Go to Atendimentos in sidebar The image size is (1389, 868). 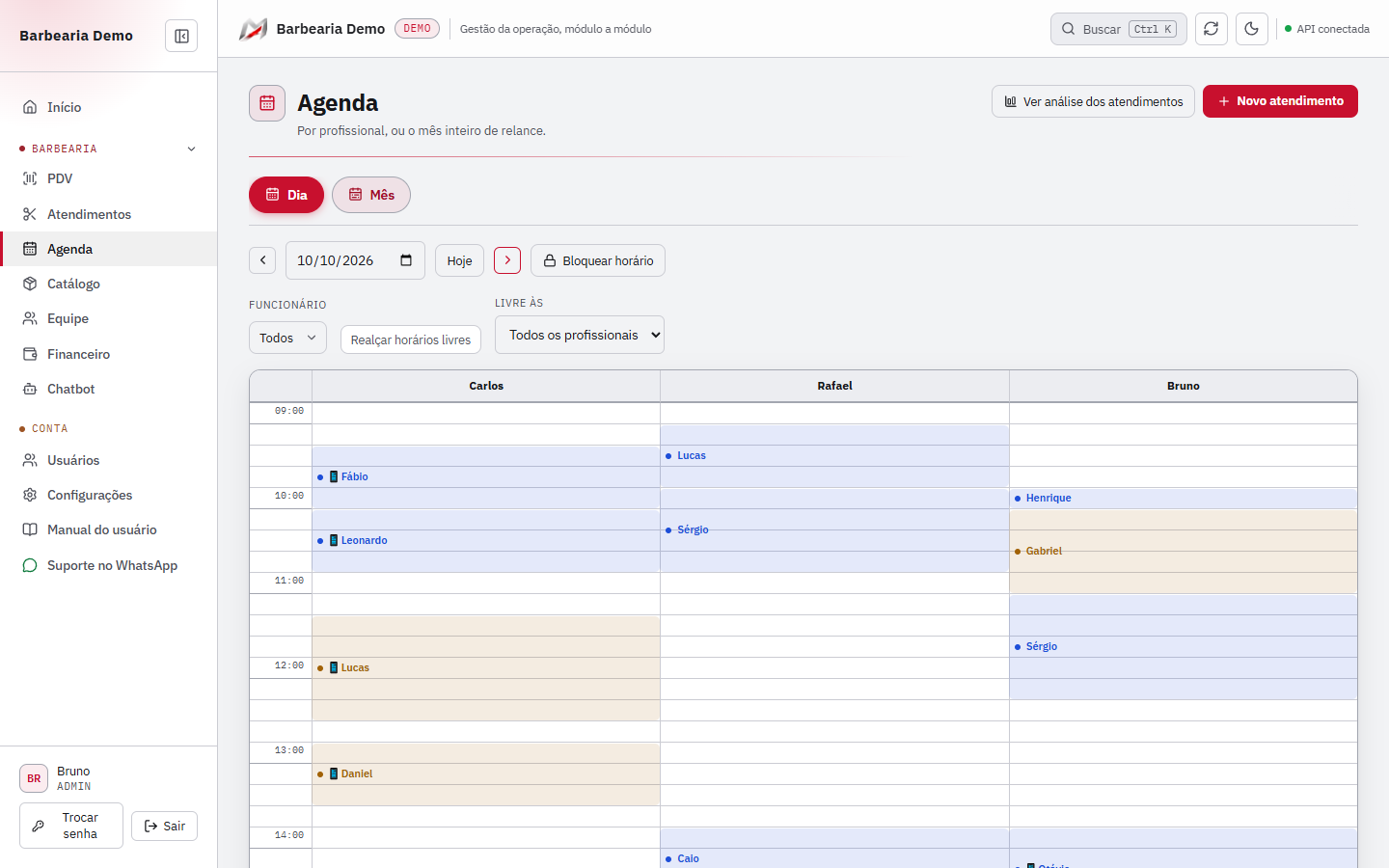(x=108, y=214)
